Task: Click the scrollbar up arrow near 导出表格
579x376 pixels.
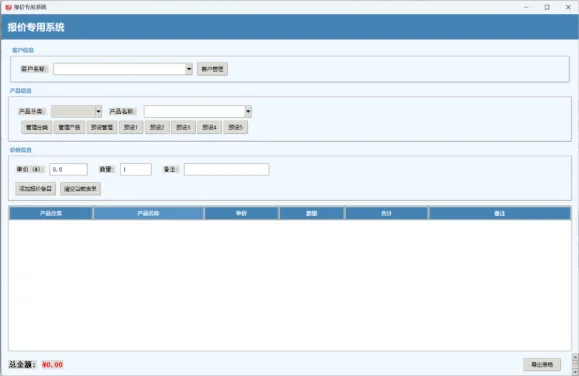Action: (x=575, y=357)
